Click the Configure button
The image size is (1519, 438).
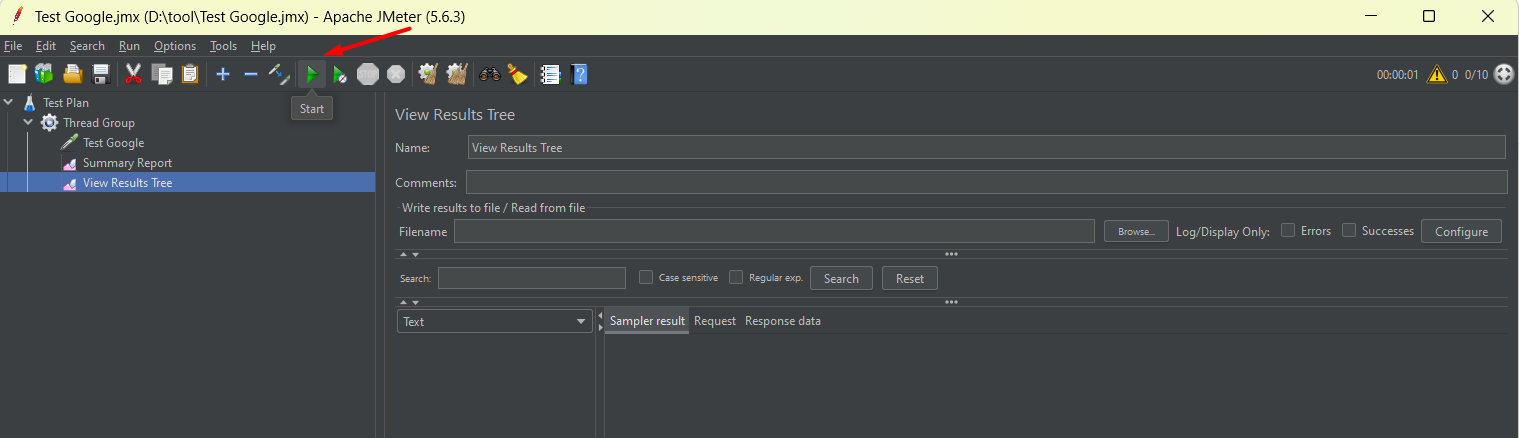click(x=1461, y=231)
